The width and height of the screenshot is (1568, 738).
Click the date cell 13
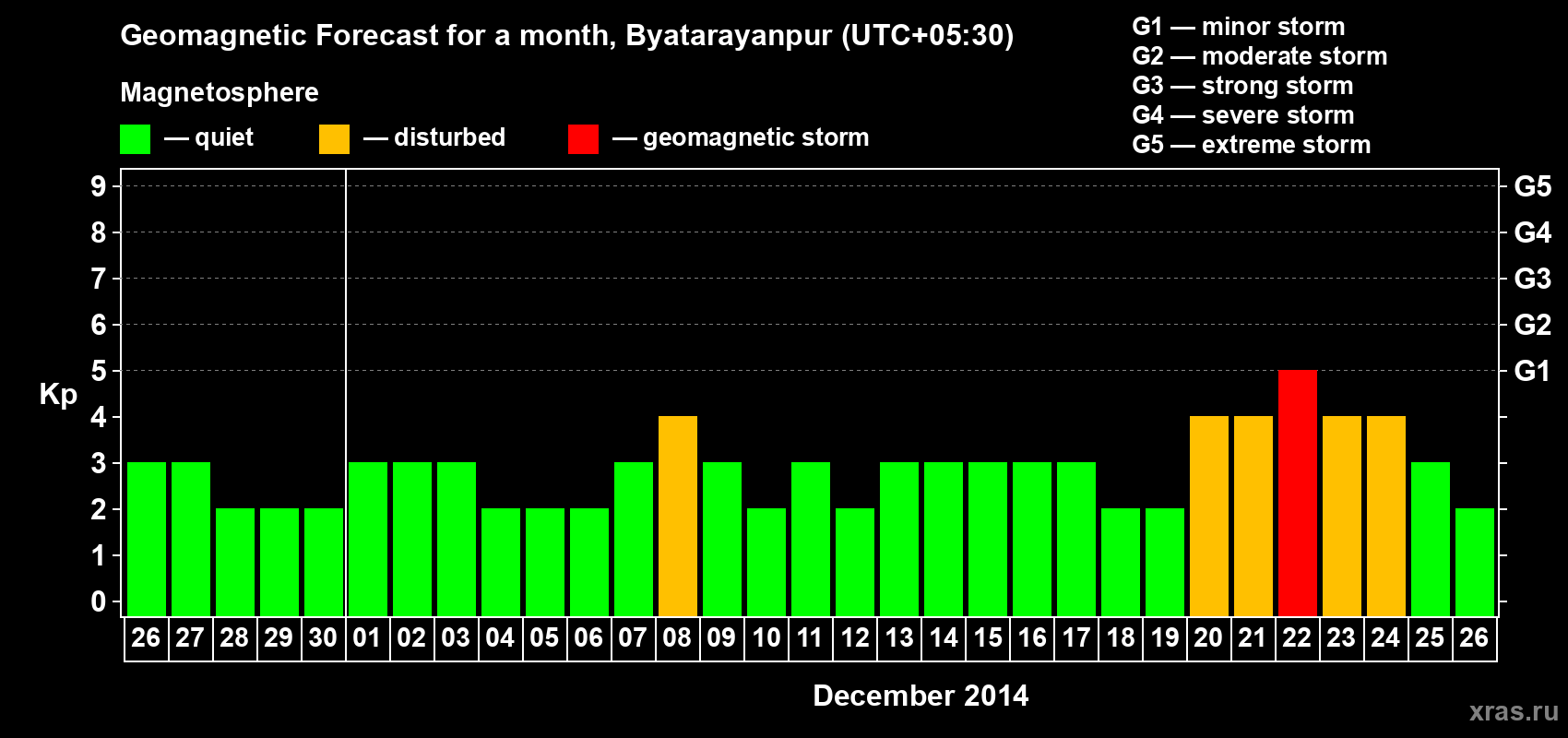pos(898,638)
